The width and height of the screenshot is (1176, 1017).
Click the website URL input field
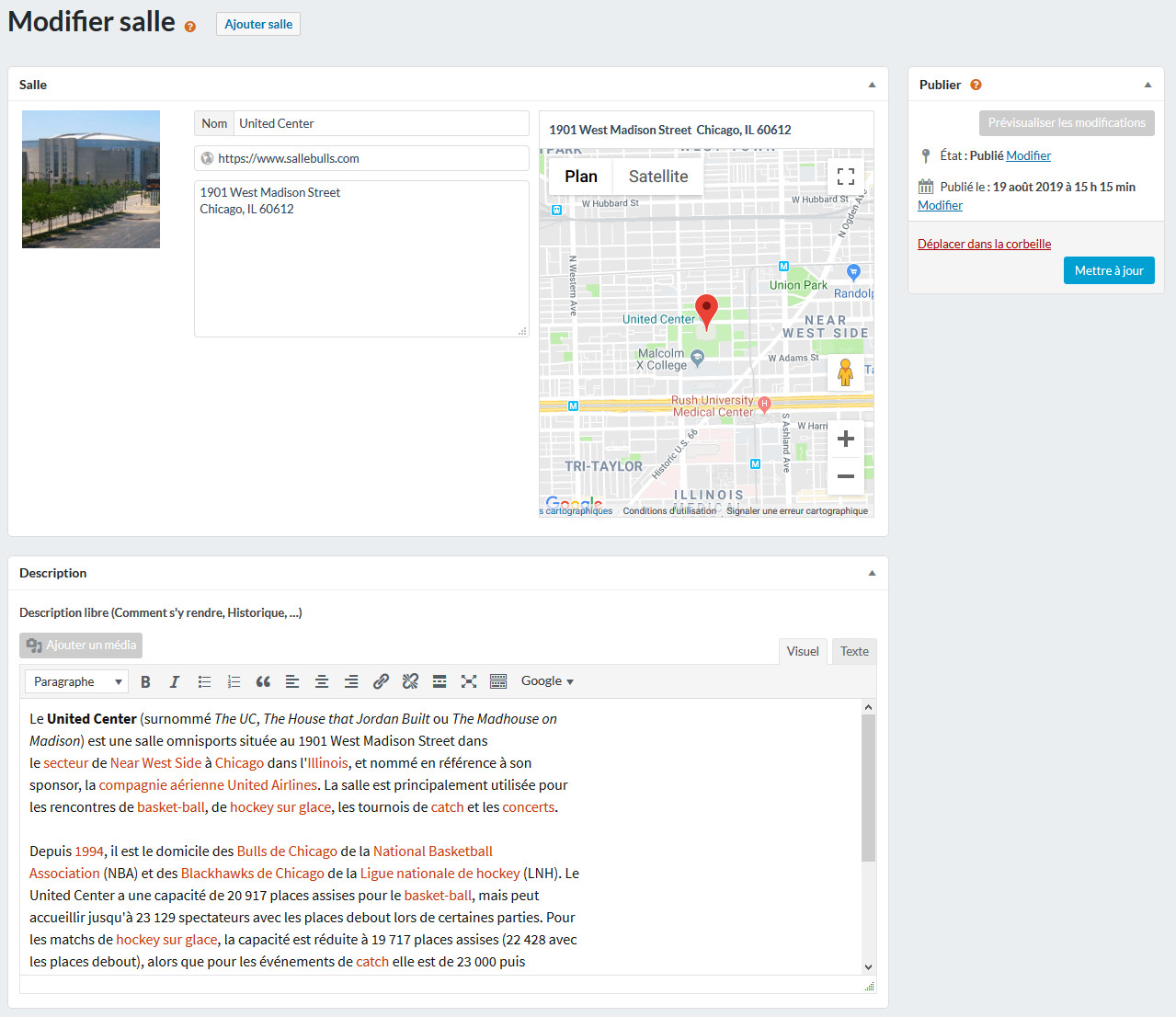pos(361,158)
